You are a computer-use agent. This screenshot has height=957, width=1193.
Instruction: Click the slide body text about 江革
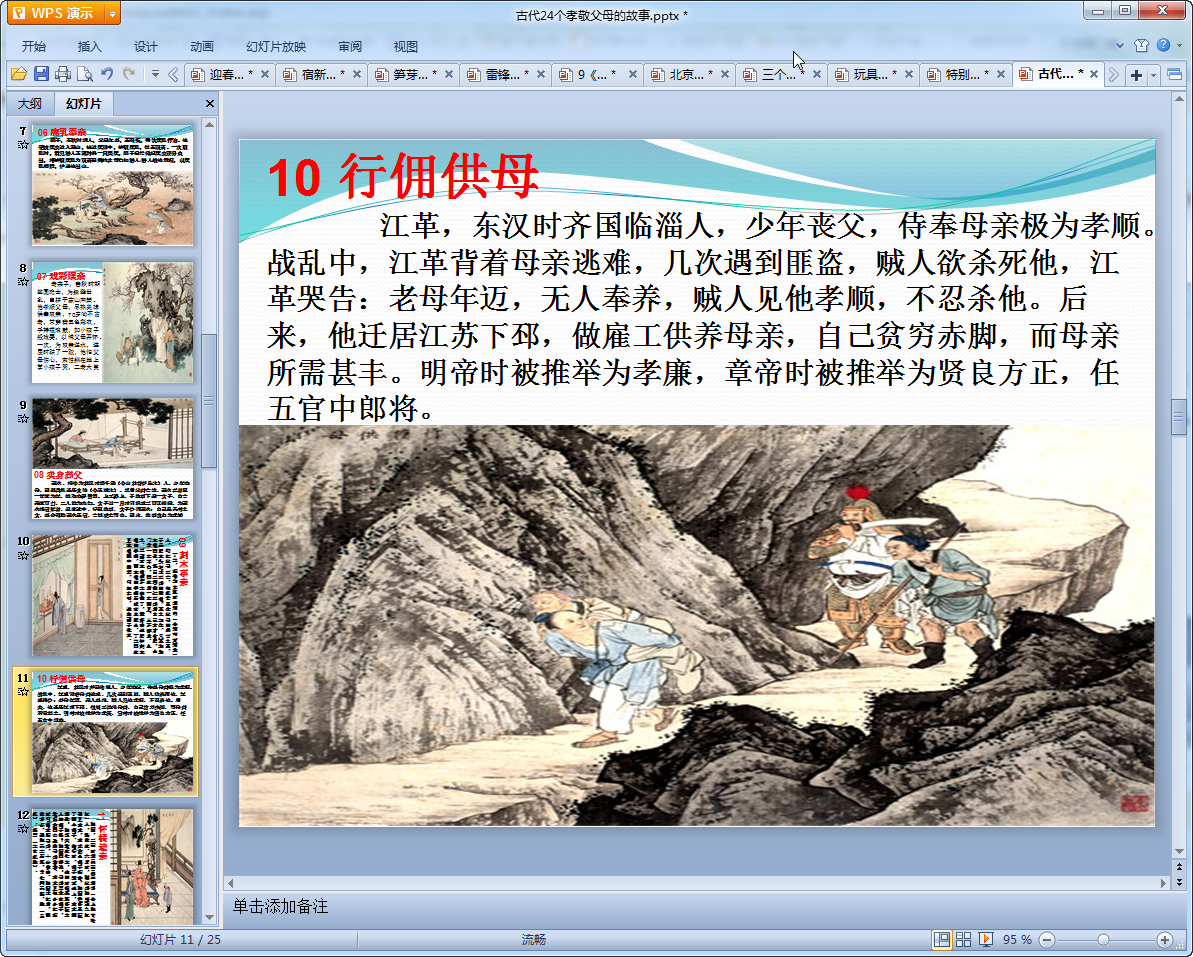tap(711, 316)
